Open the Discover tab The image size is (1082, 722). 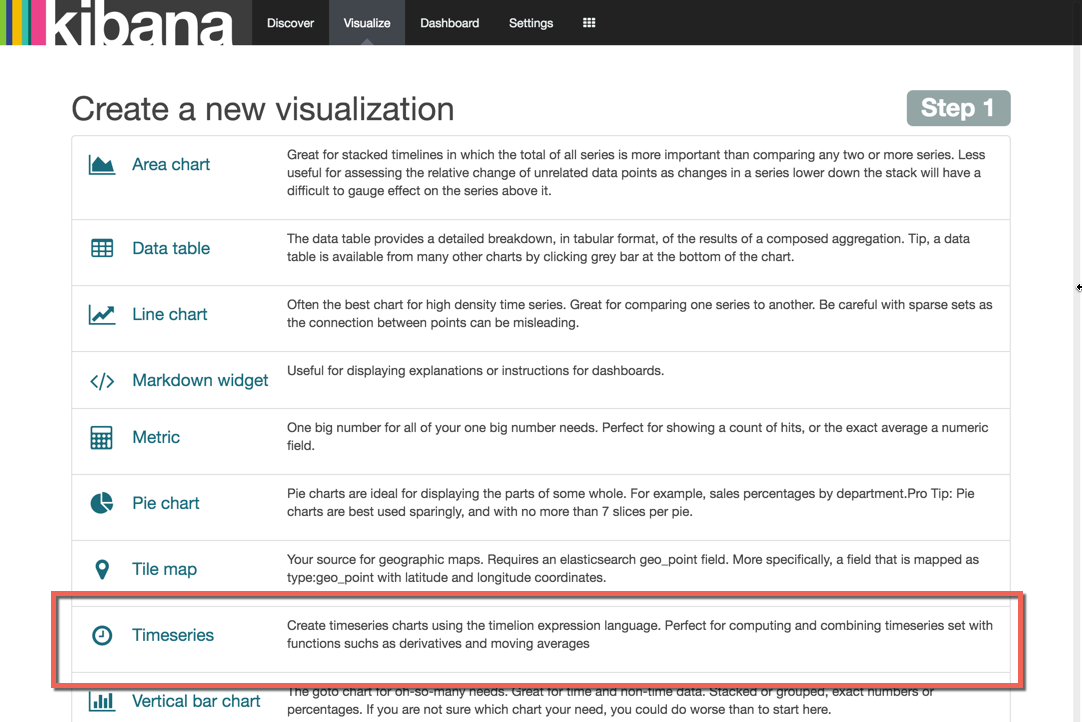(290, 23)
